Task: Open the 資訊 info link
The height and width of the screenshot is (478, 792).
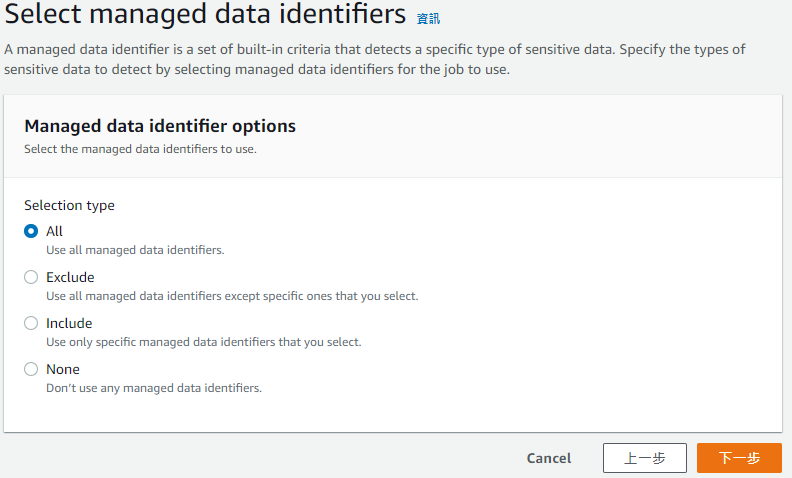Action: (428, 19)
